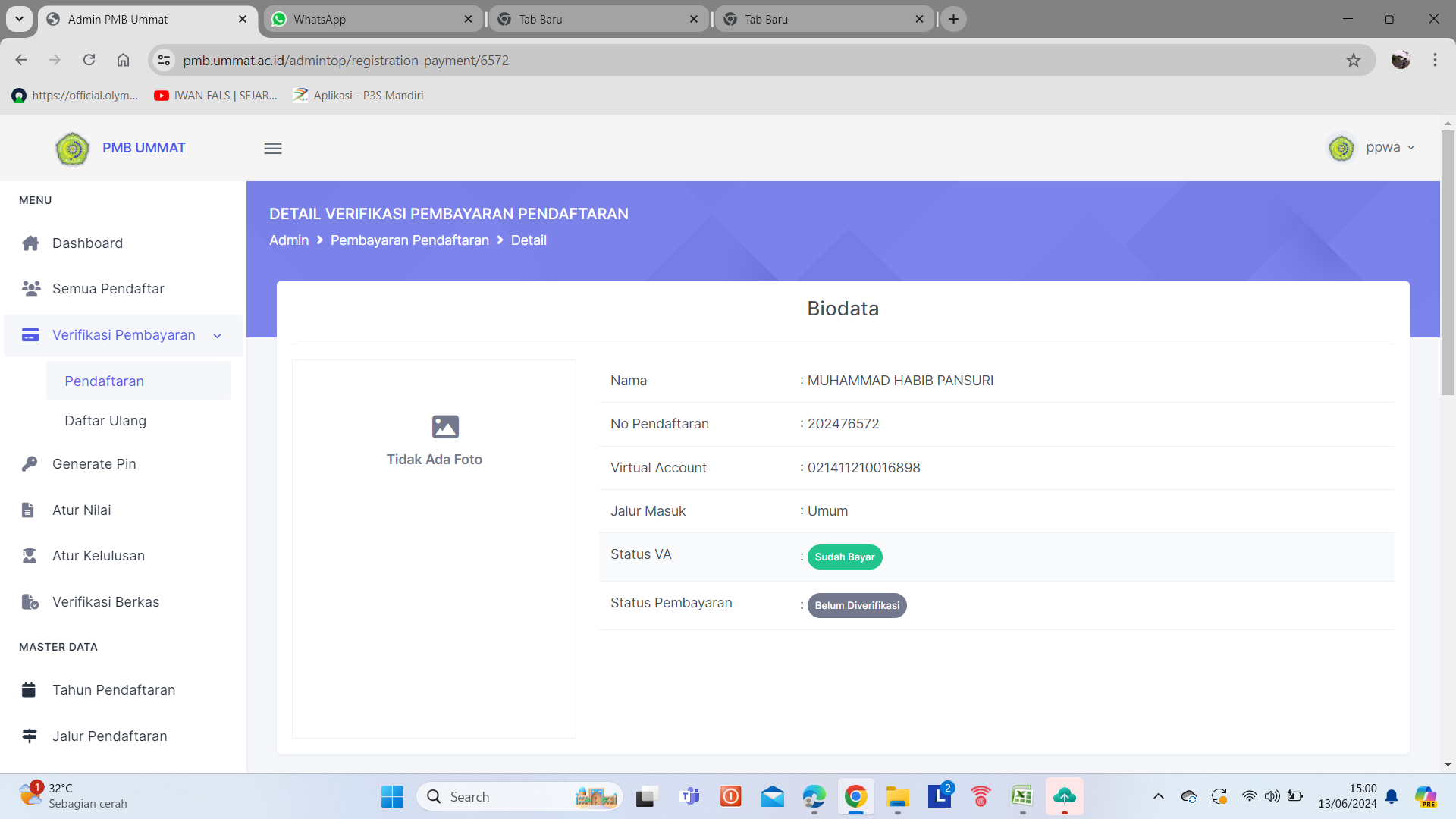Click the Admin breadcrumb link
The width and height of the screenshot is (1456, 819).
coord(289,240)
